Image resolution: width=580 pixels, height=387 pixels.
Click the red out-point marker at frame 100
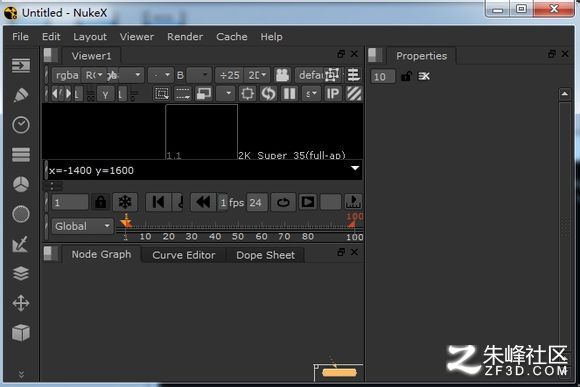click(352, 223)
